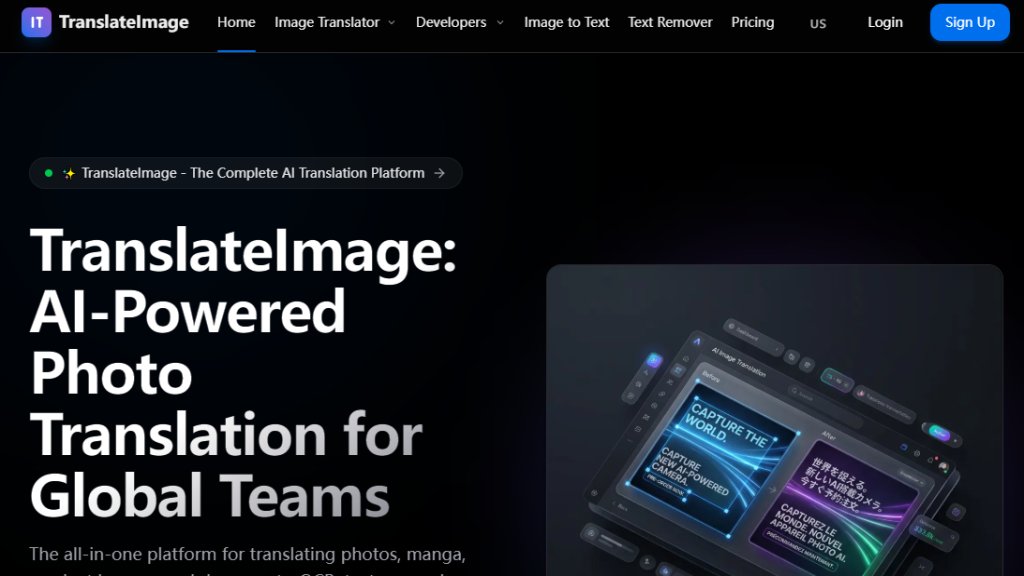The image size is (1024, 576).
Task: Click the purple IT logo icon
Action: [x=37, y=22]
